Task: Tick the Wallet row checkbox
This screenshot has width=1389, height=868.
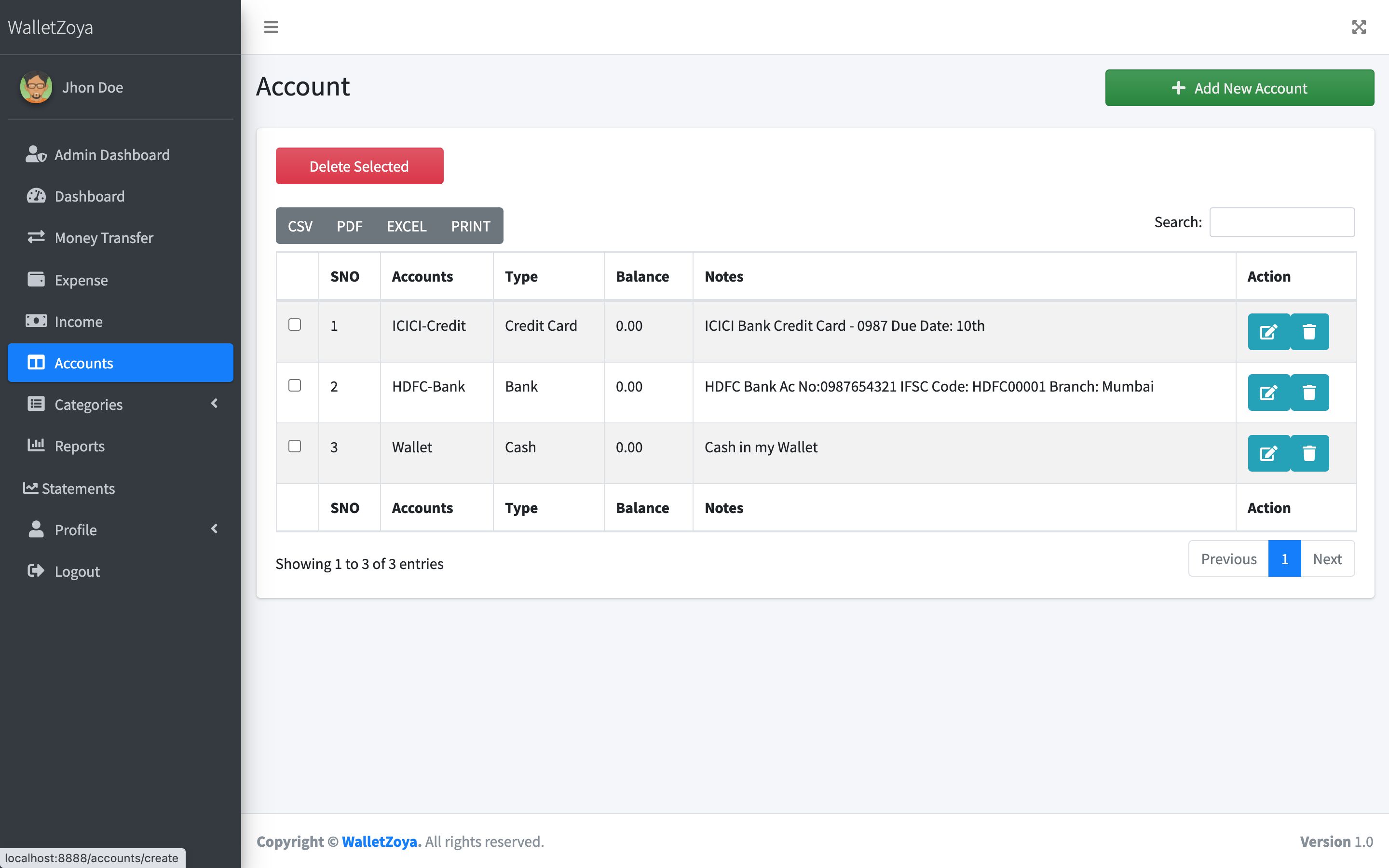Action: coord(295,446)
